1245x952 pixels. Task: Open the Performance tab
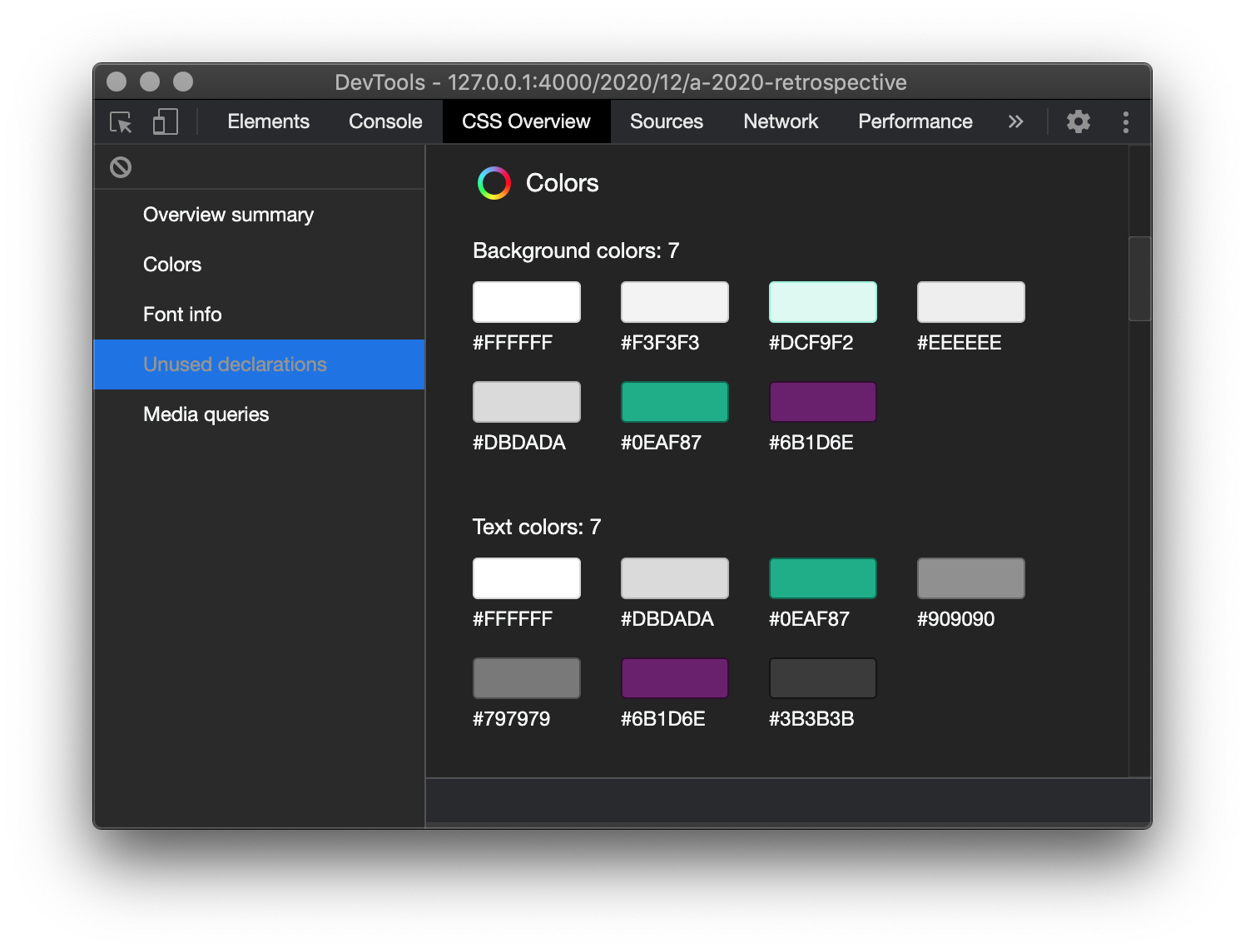click(915, 122)
